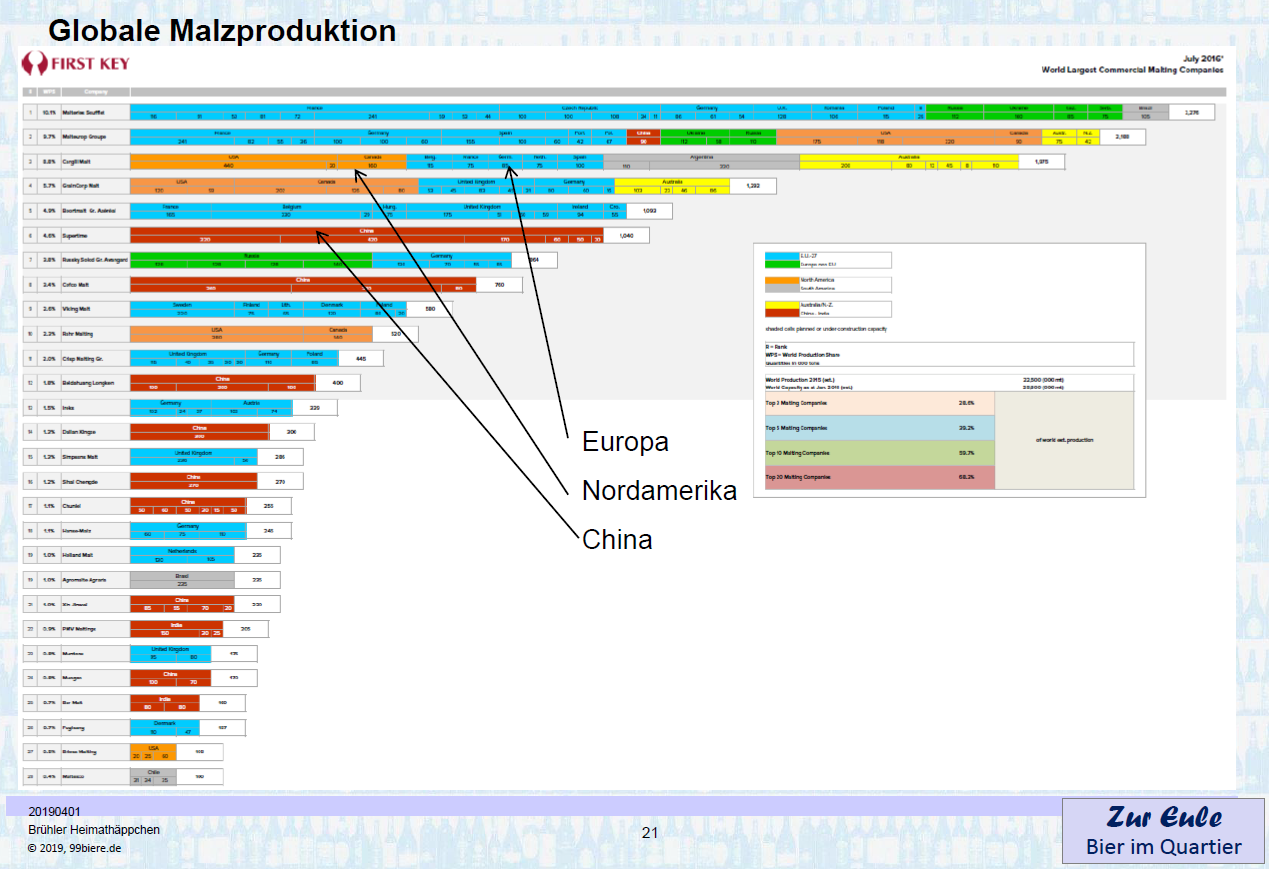Click the "Nordamerika" annotation label

(660, 490)
